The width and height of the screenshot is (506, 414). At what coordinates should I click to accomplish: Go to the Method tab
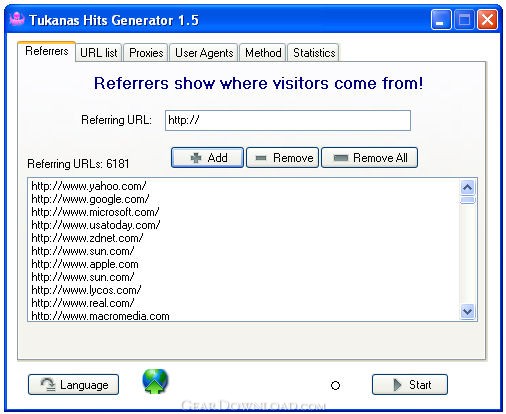pos(263,53)
